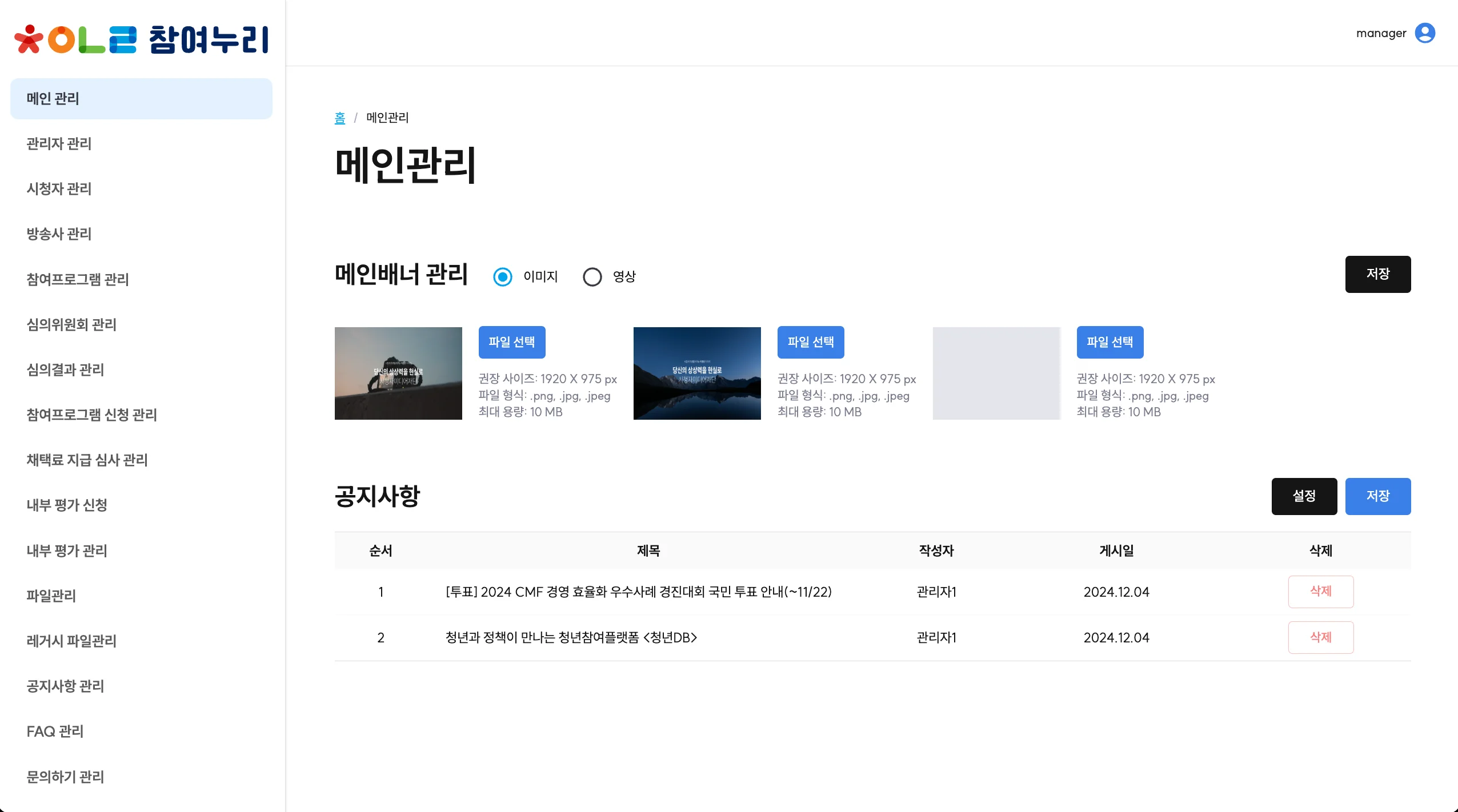Delete the 청년DB notice with 삭제
Screen dimensions: 1458x812
pyautogui.click(x=1320, y=637)
